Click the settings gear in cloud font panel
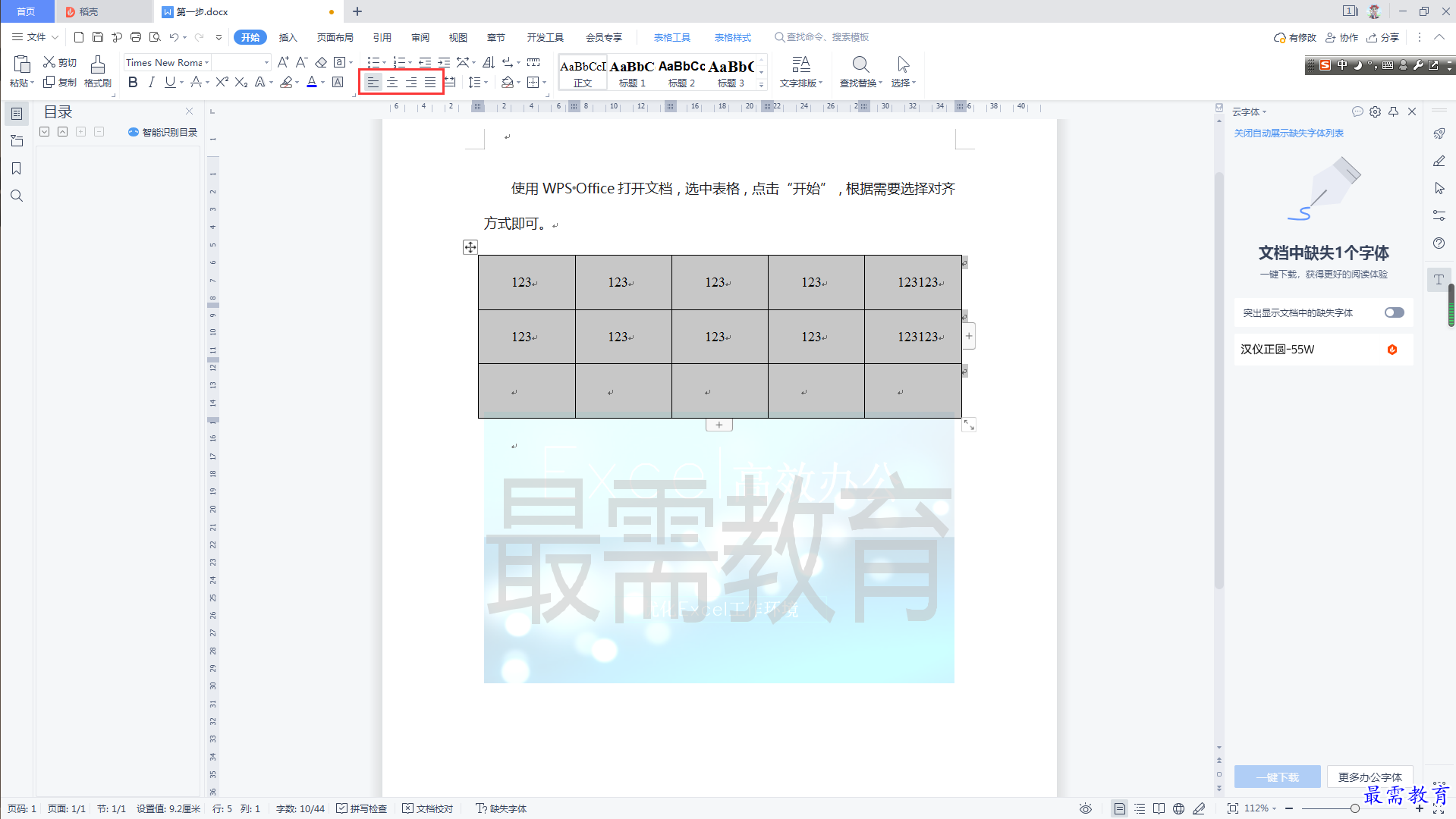 pyautogui.click(x=1375, y=111)
